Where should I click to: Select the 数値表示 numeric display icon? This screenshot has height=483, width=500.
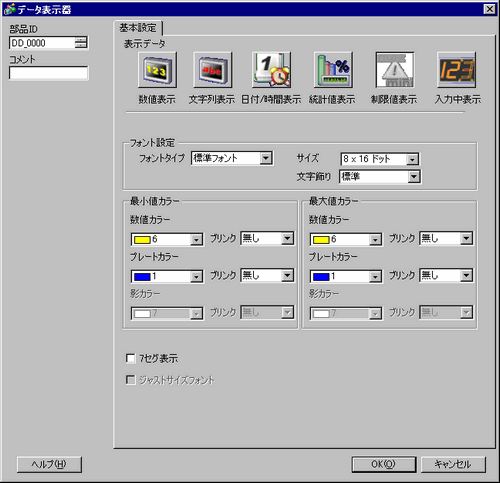[157, 70]
